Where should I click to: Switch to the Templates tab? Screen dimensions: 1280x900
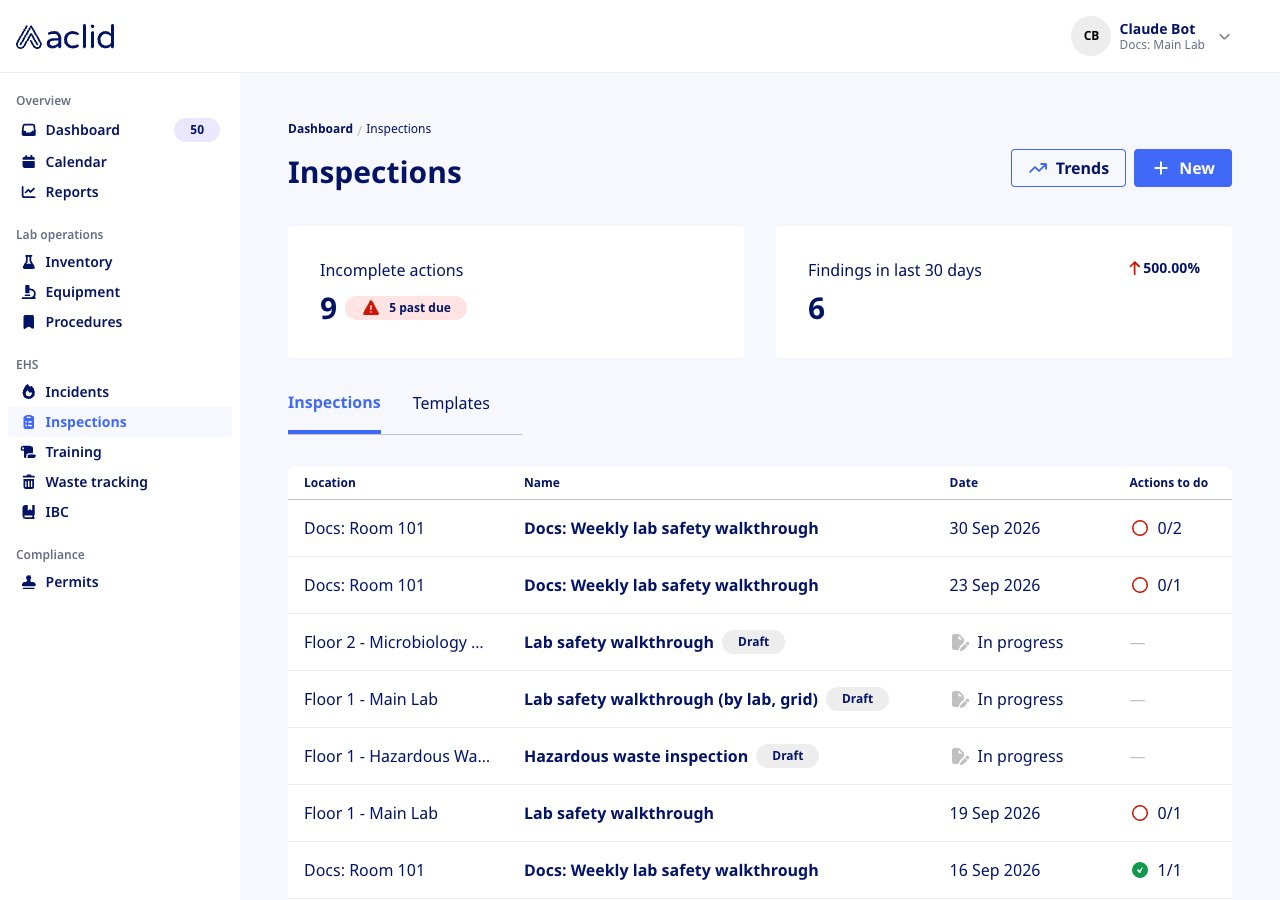click(x=451, y=403)
